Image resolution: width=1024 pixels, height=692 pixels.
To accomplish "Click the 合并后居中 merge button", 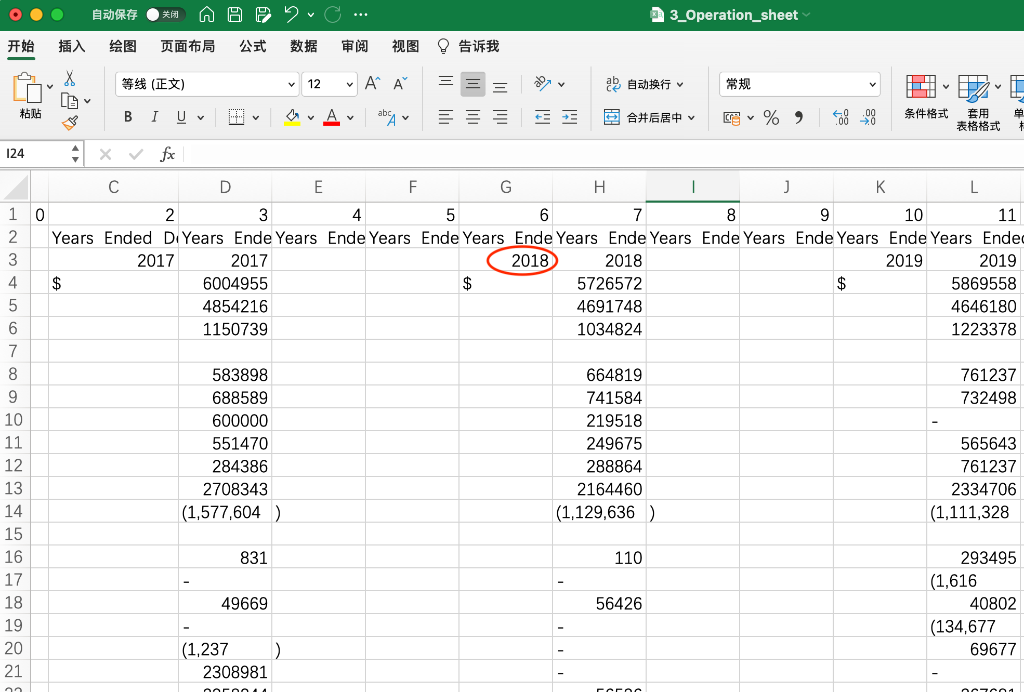I will tap(649, 118).
